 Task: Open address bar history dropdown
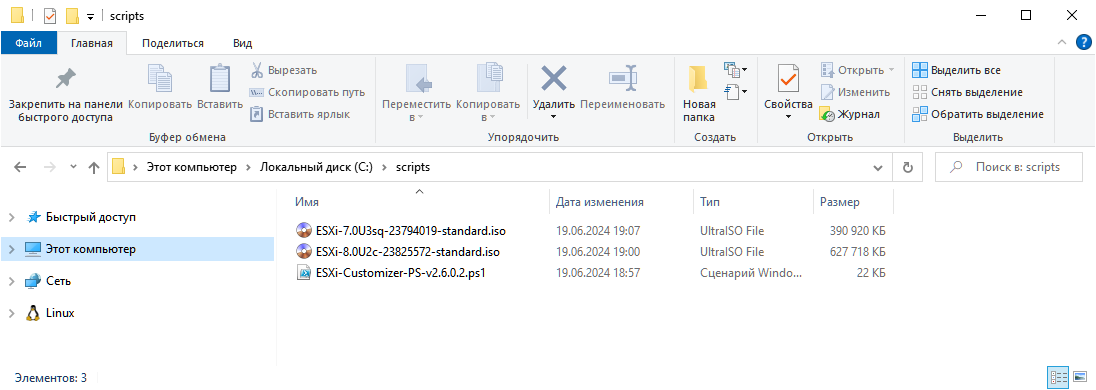[878, 168]
